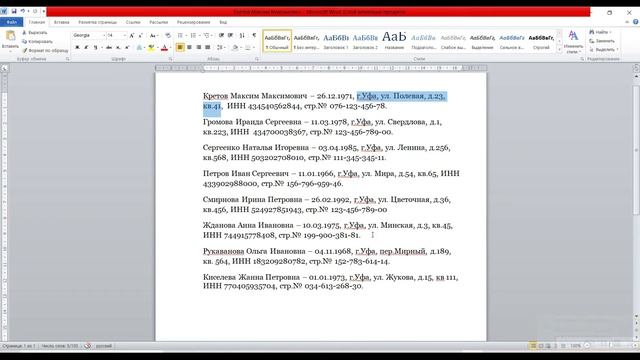Justify the text
Image resolution: width=640 pixels, height=360 pixels.
point(208,48)
